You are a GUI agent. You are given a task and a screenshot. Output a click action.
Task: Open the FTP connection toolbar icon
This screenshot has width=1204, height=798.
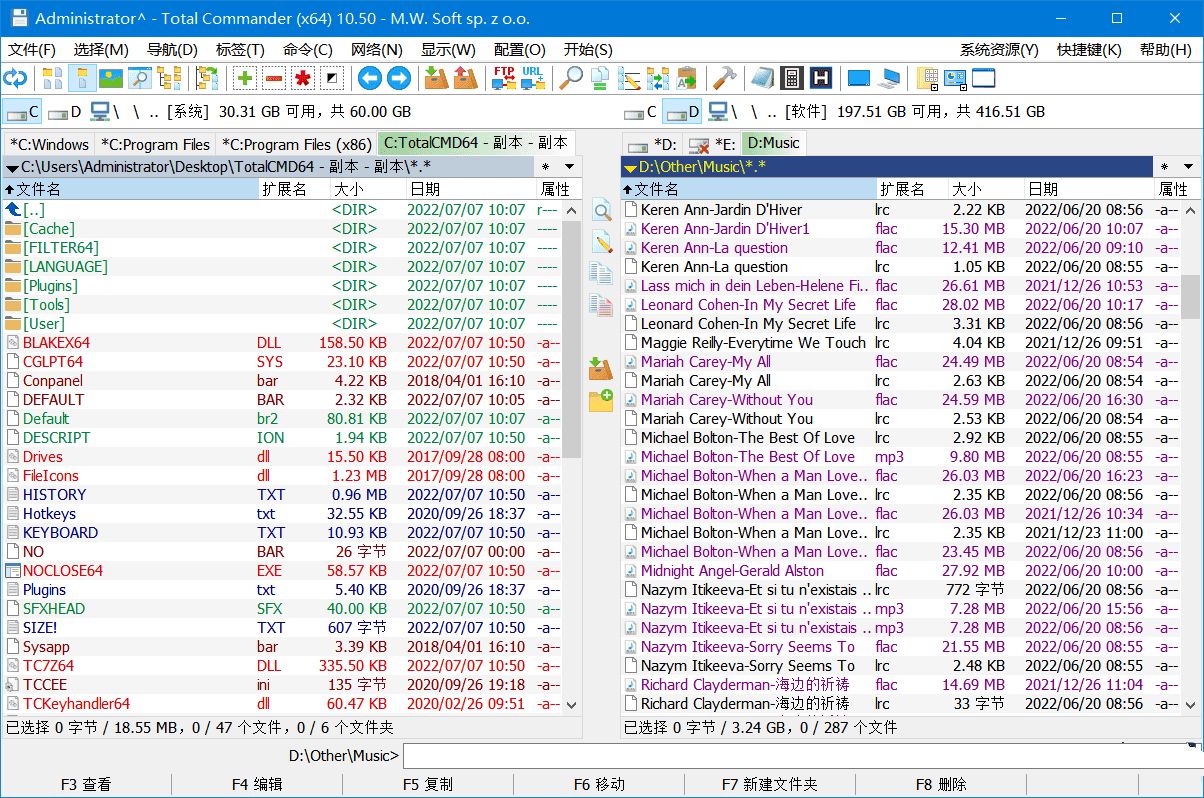tap(503, 78)
